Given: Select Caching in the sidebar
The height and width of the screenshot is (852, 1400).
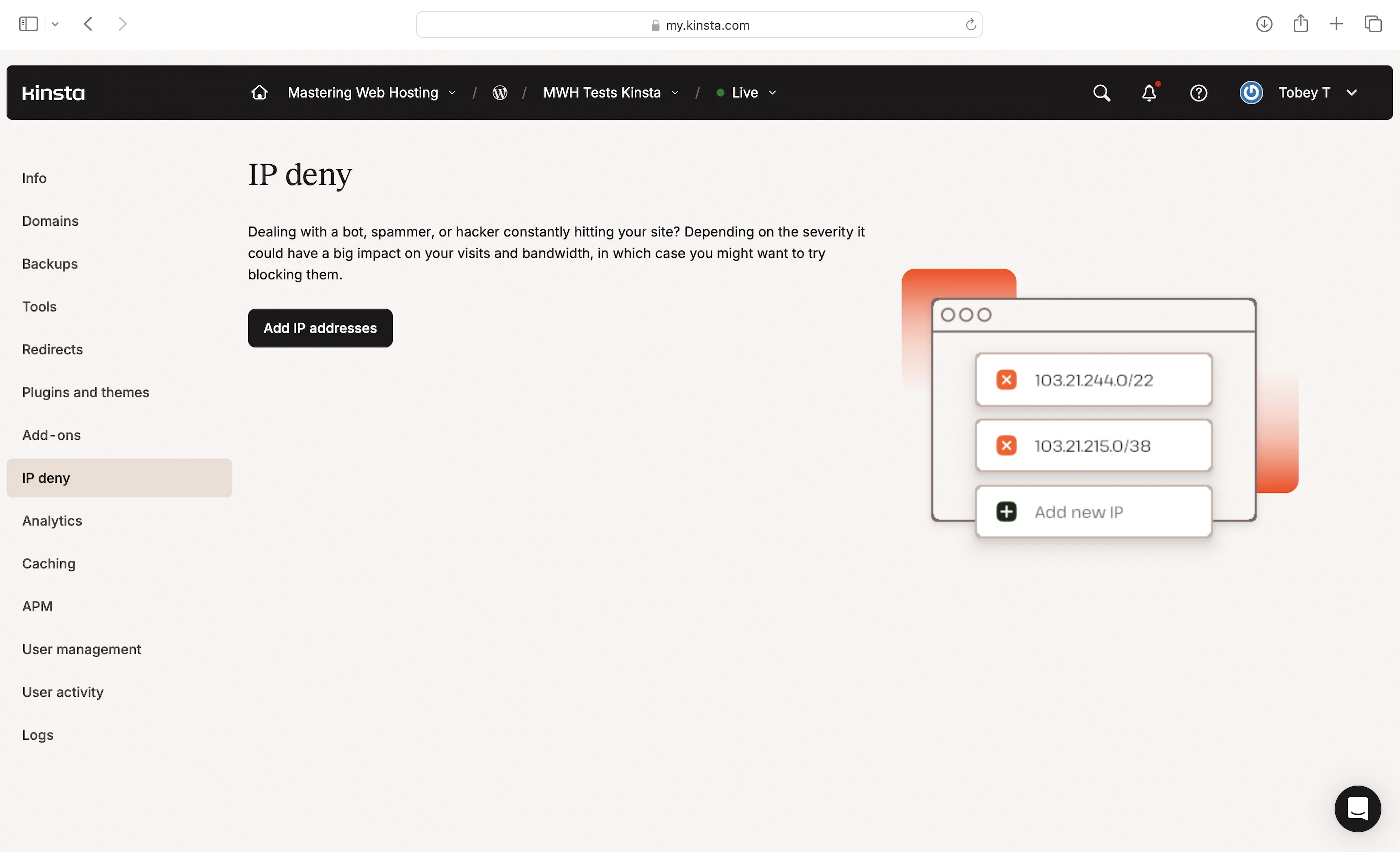Looking at the screenshot, I should [49, 563].
